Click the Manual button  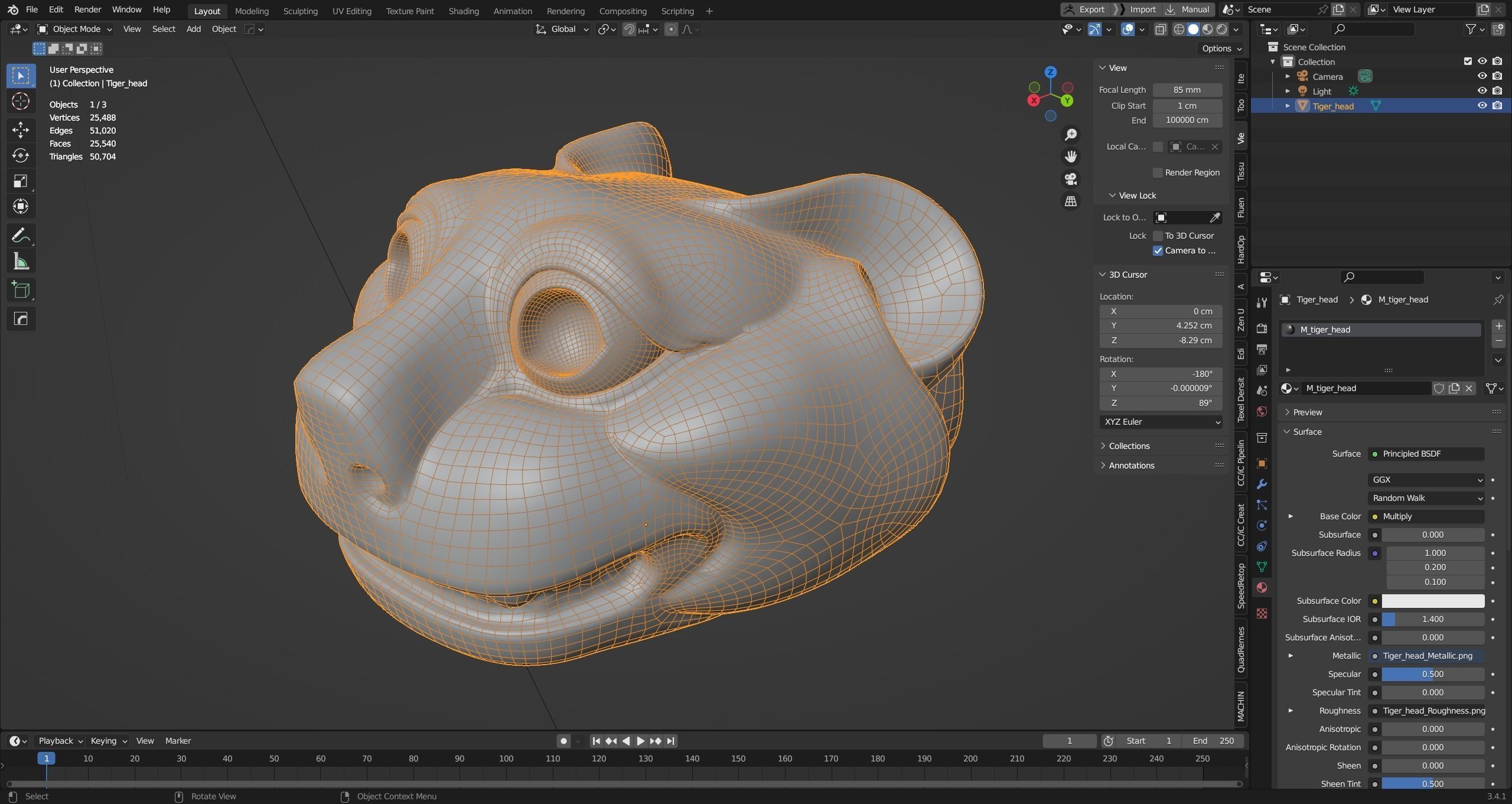pyautogui.click(x=1188, y=9)
